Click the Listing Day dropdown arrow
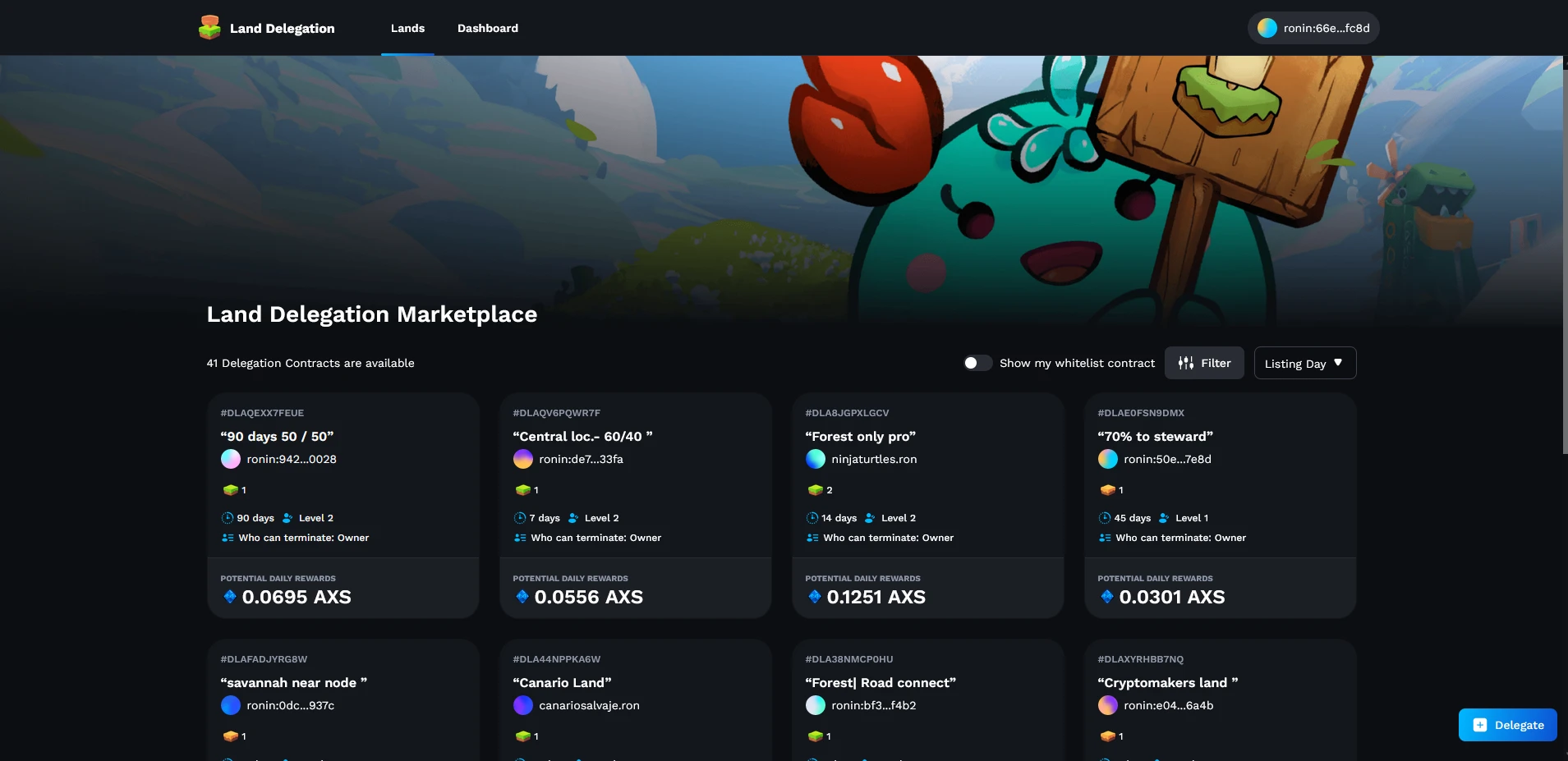The image size is (1568, 761). point(1338,363)
